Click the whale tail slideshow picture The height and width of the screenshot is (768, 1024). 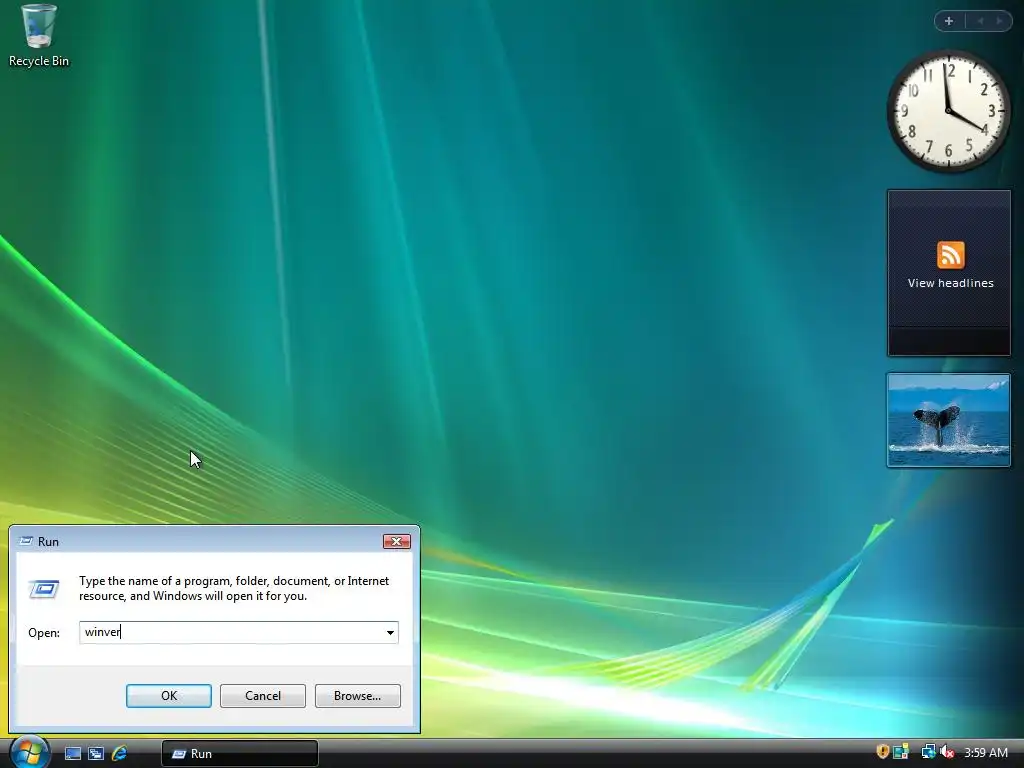click(948, 420)
